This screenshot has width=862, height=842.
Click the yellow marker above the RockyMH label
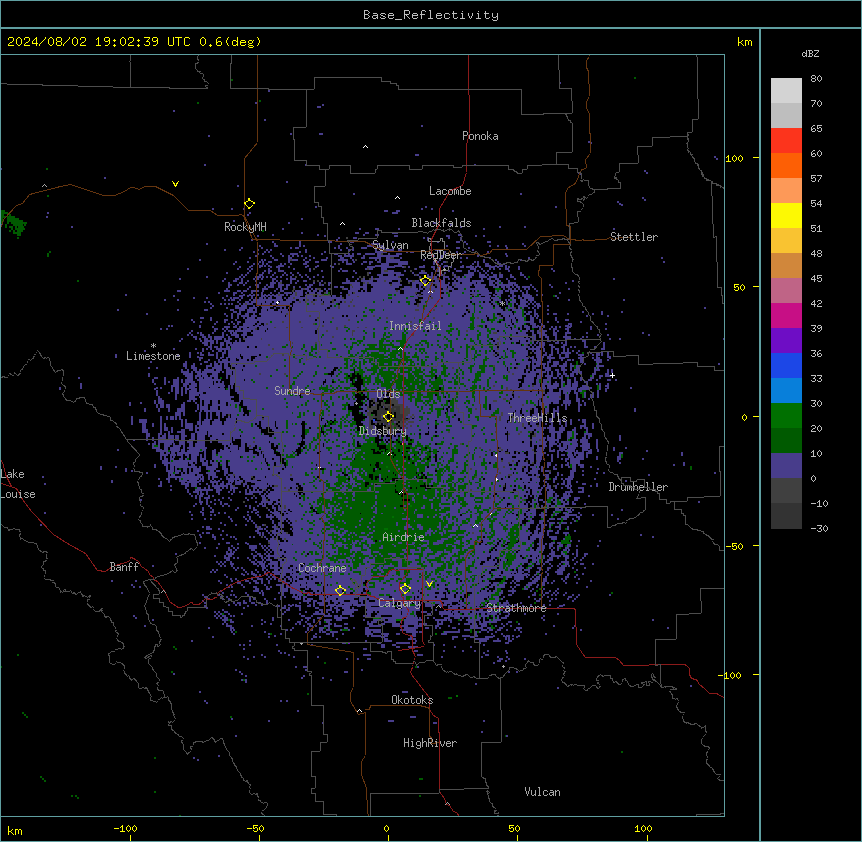point(250,204)
